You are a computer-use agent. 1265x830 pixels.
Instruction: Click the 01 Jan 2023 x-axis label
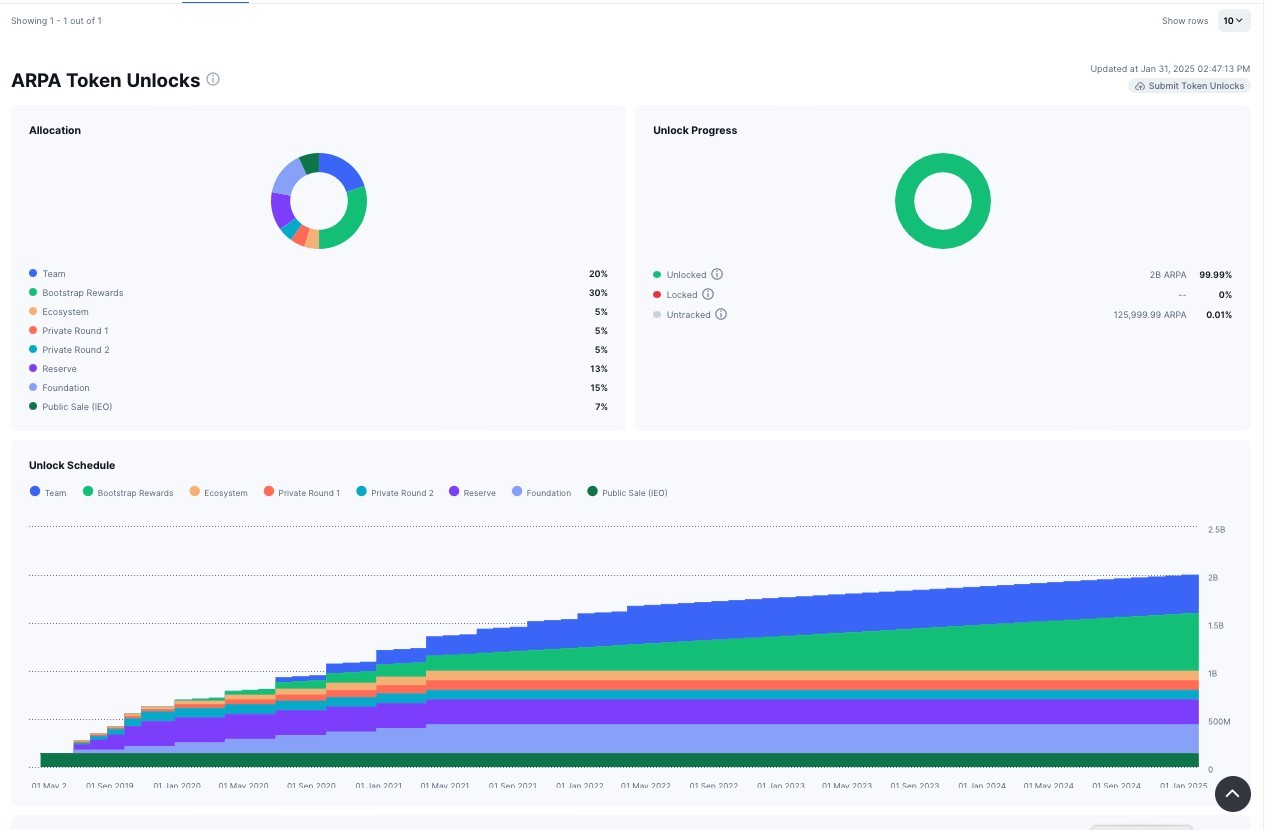pos(781,786)
